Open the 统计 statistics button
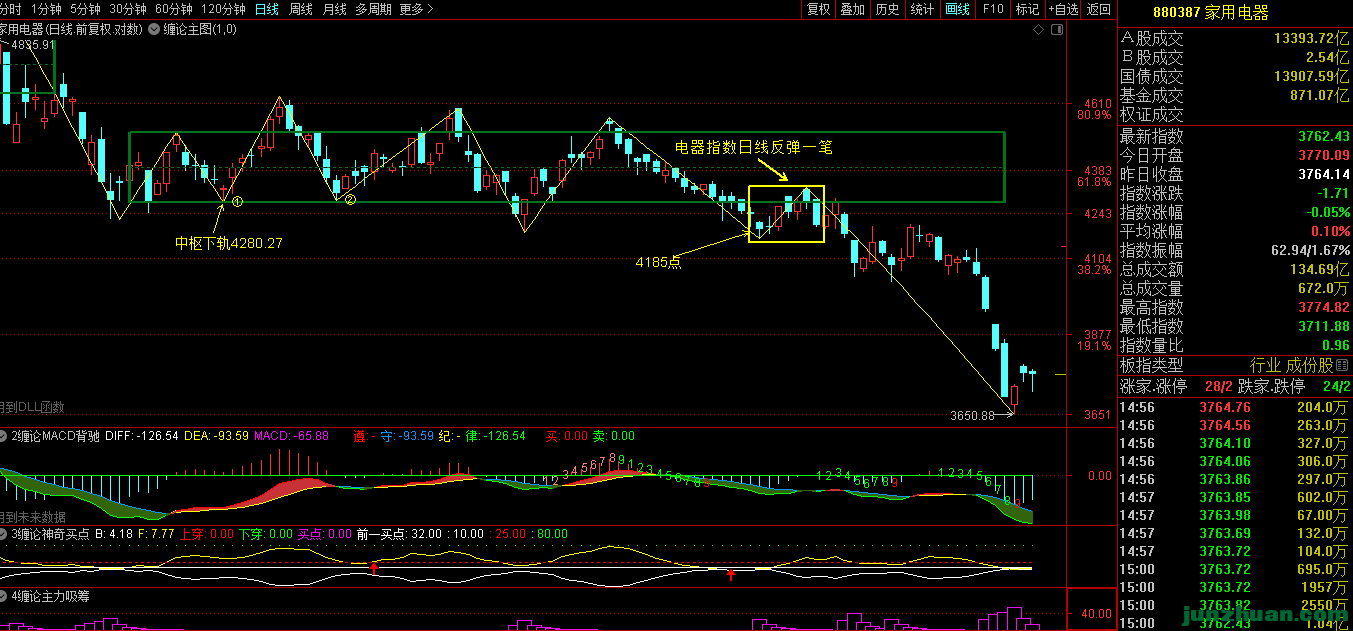1353x631 pixels. (922, 9)
